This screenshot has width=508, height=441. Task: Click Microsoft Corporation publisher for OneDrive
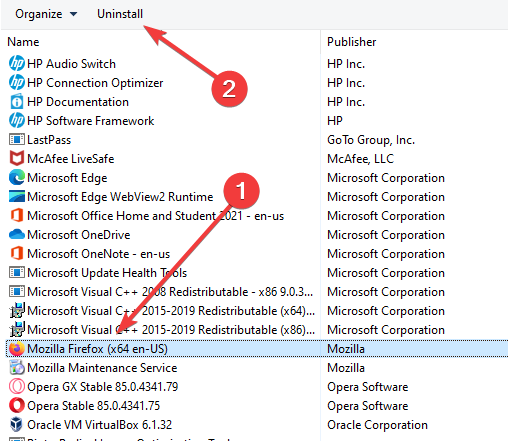click(x=386, y=235)
